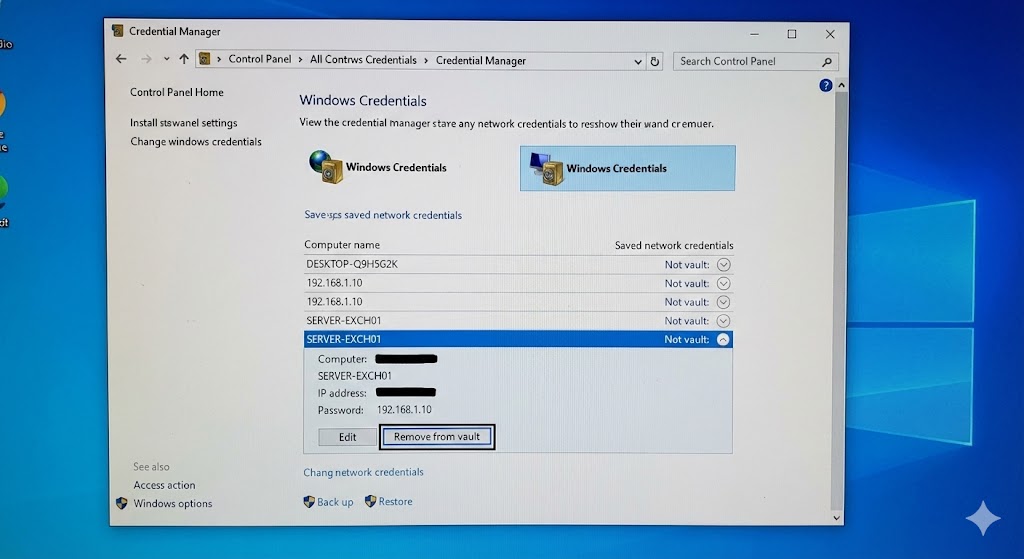Viewport: 1024px width, 559px height.
Task: Click the shield icon beside Restore
Action: [x=370, y=501]
